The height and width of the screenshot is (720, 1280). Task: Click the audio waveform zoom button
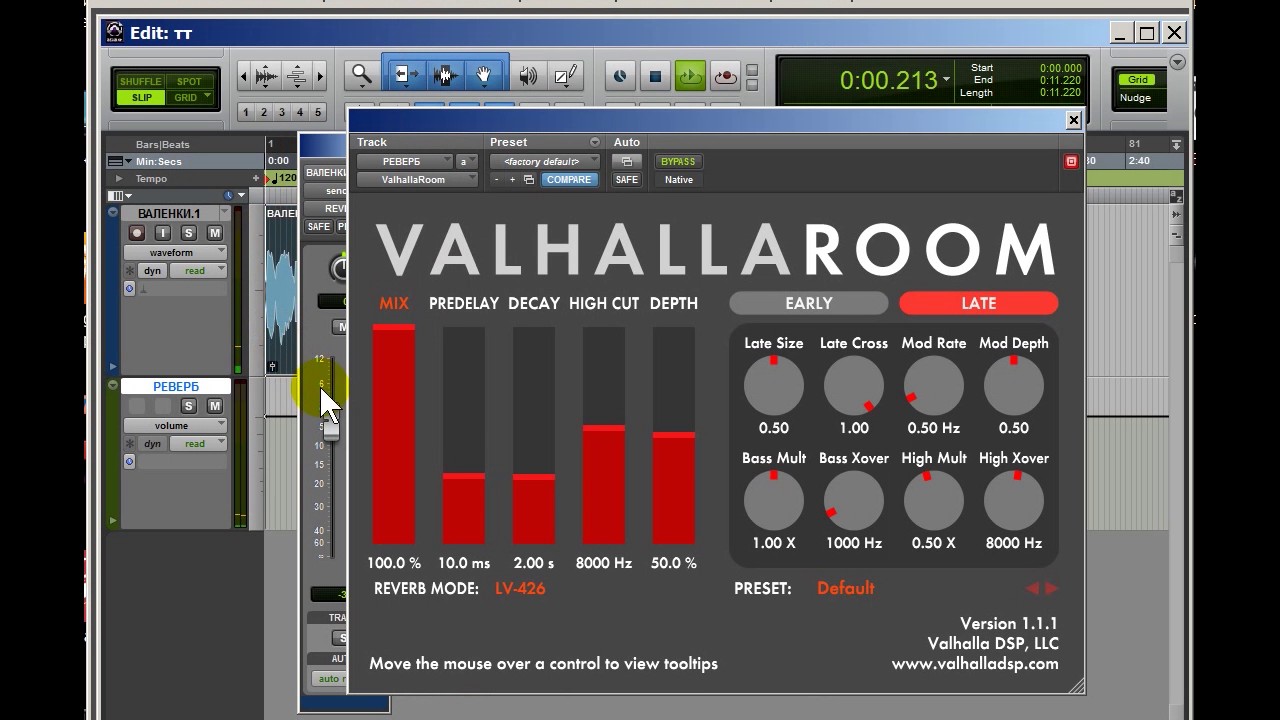[x=266, y=76]
